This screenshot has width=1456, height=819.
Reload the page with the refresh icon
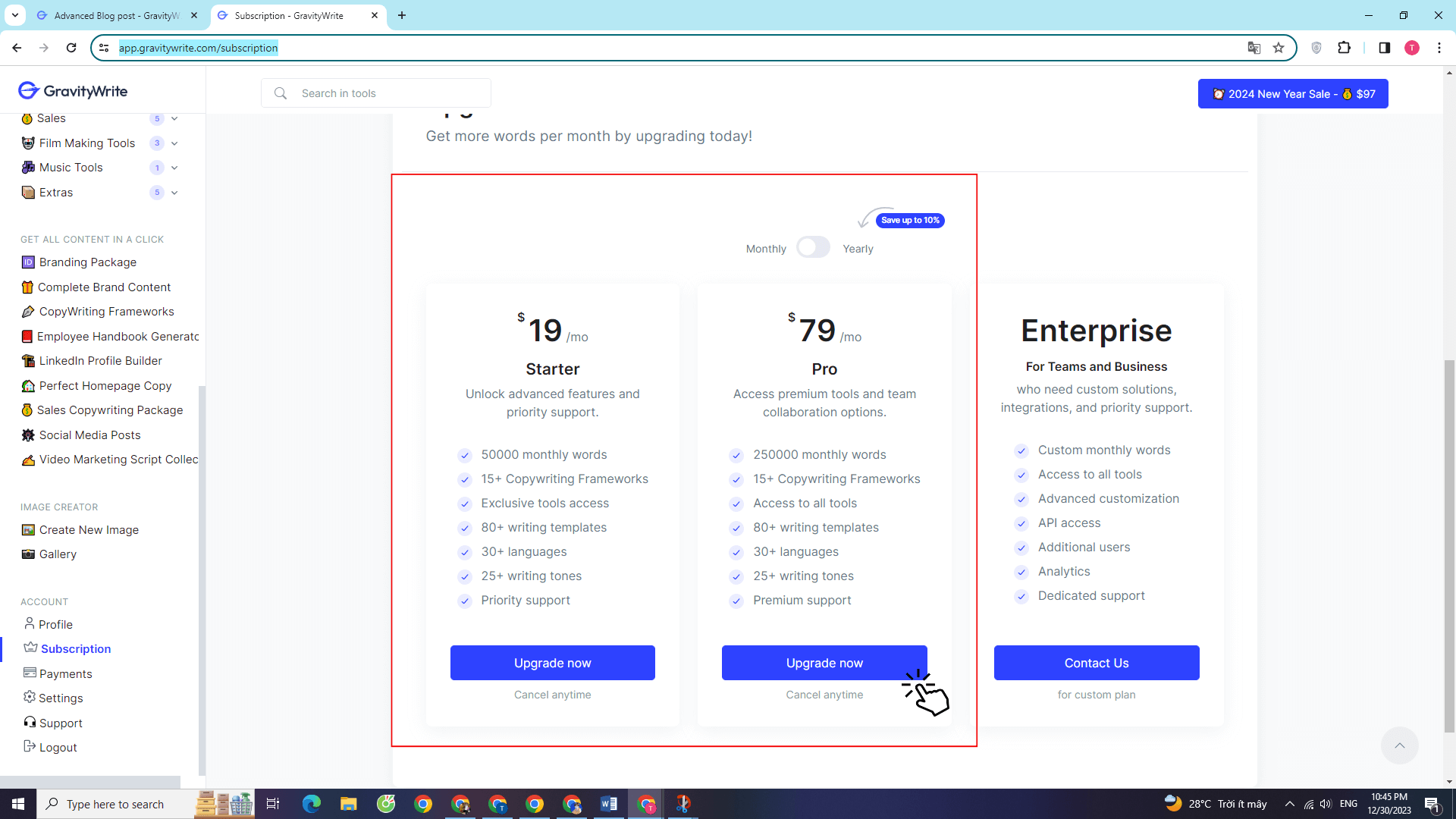click(x=71, y=48)
